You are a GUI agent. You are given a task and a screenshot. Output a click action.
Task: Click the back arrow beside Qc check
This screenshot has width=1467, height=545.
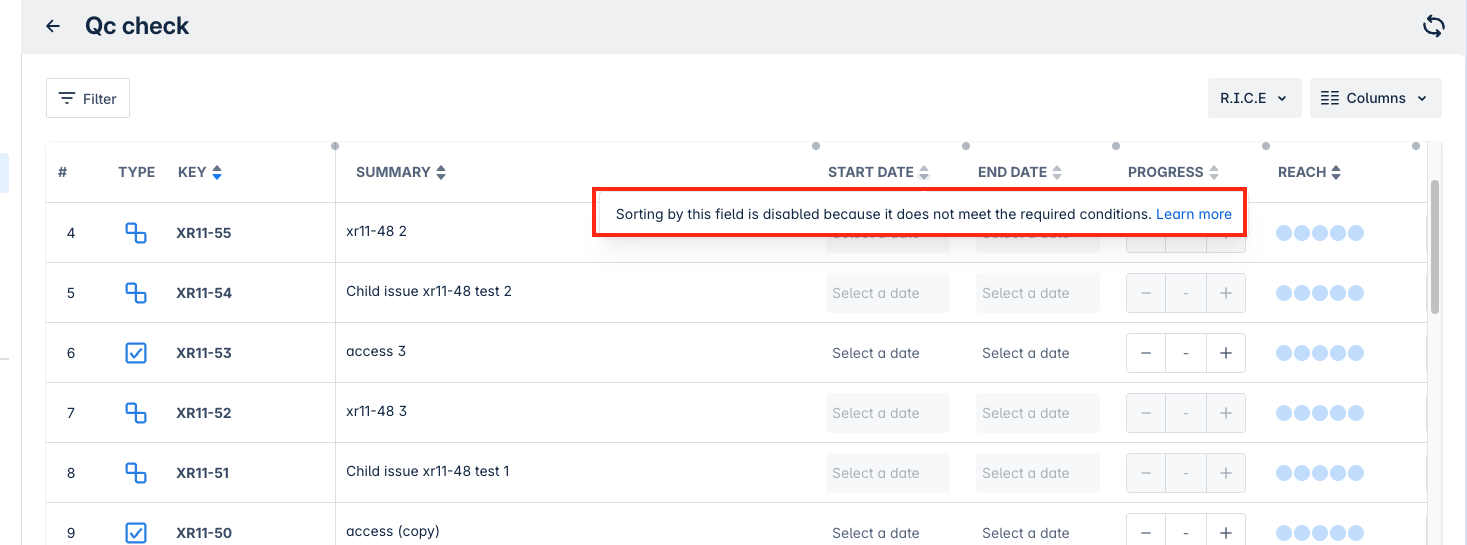(x=53, y=26)
